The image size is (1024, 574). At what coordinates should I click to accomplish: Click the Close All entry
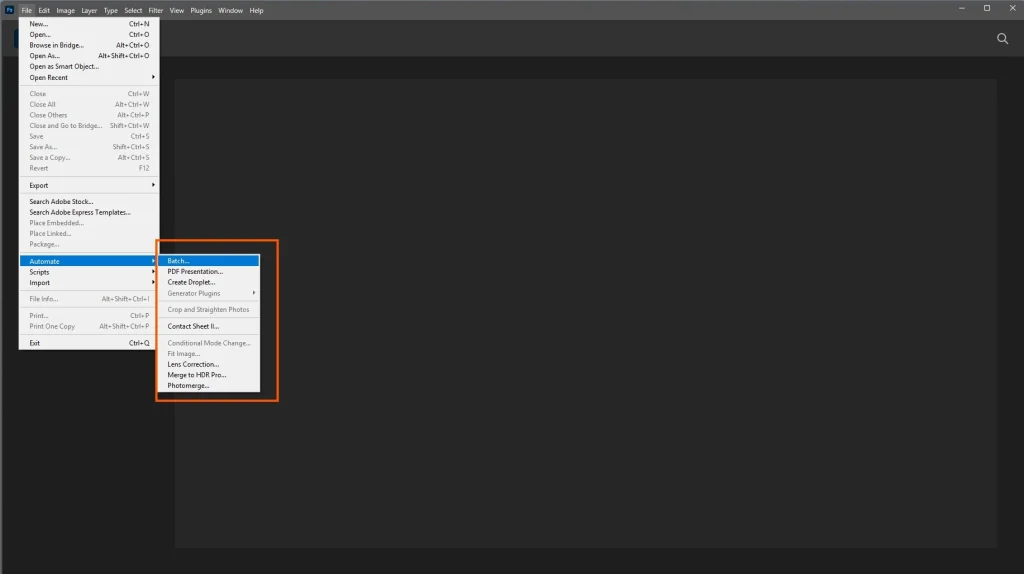[89, 104]
